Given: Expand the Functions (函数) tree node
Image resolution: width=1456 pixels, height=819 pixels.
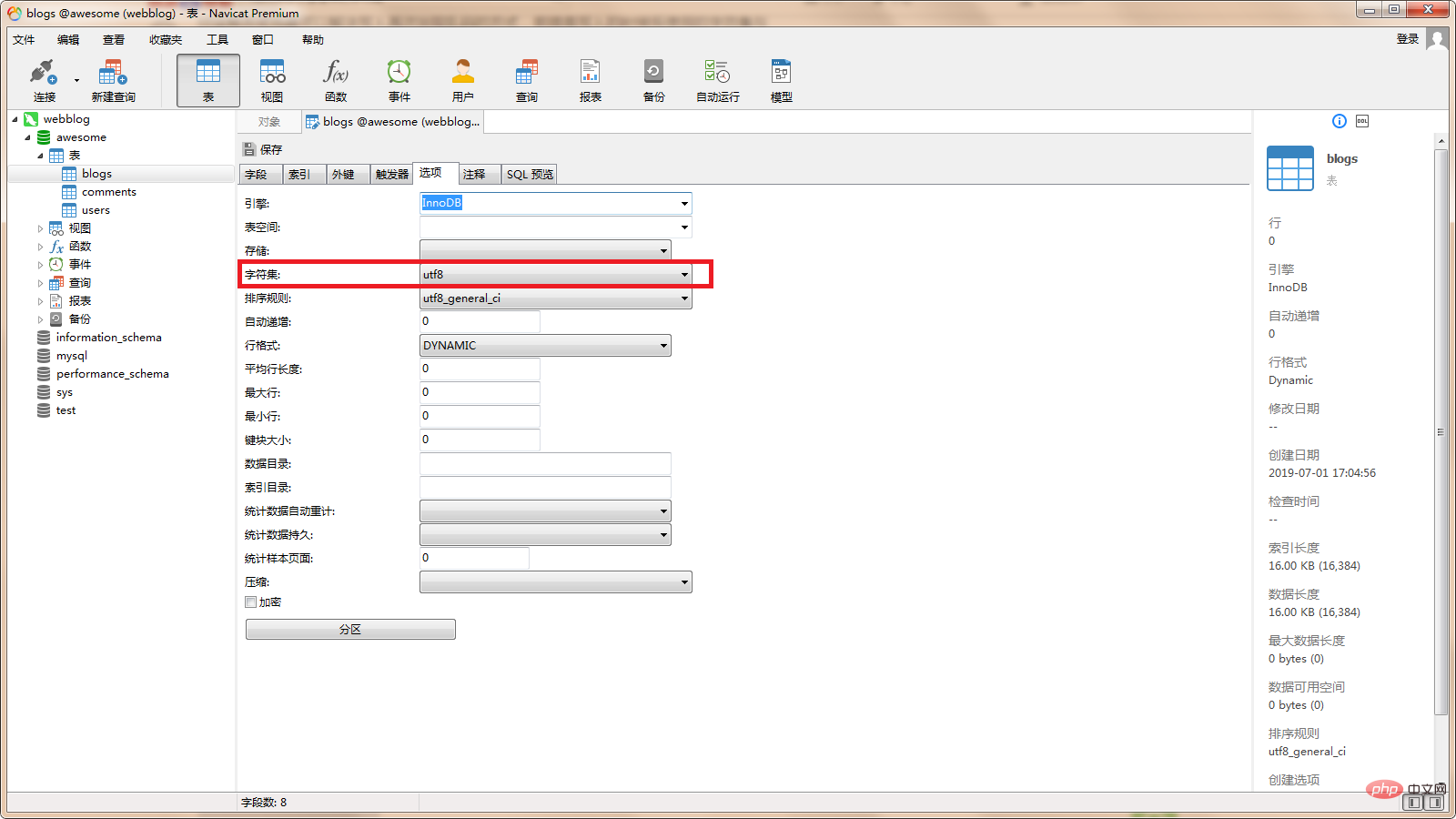Looking at the screenshot, I should click(x=40, y=247).
